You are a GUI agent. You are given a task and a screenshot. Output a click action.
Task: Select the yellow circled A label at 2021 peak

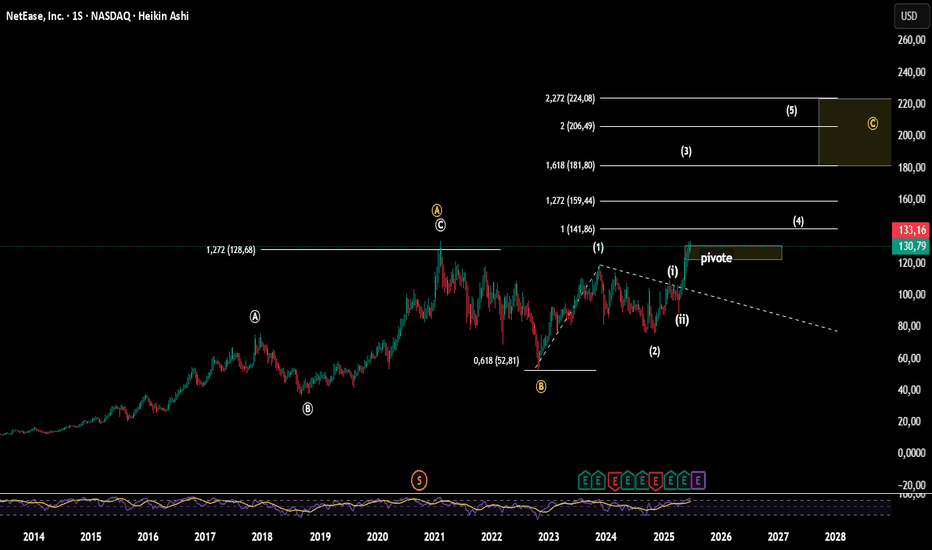click(437, 210)
